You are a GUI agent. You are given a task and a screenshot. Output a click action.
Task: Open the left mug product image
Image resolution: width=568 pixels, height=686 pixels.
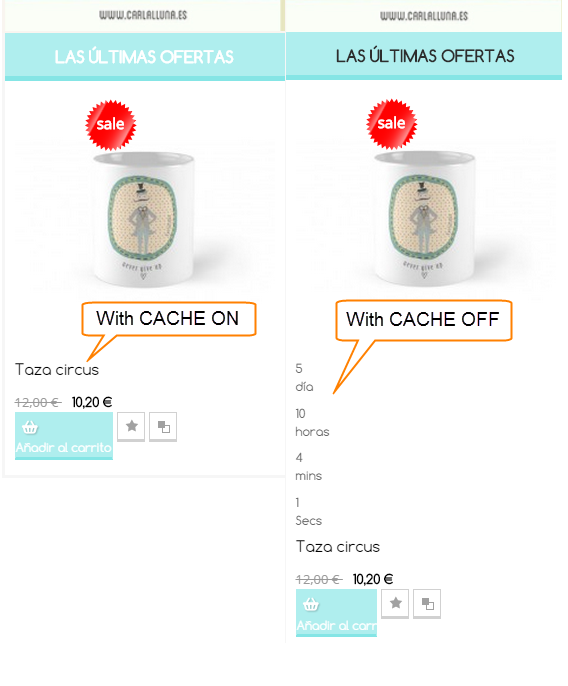[x=144, y=219]
